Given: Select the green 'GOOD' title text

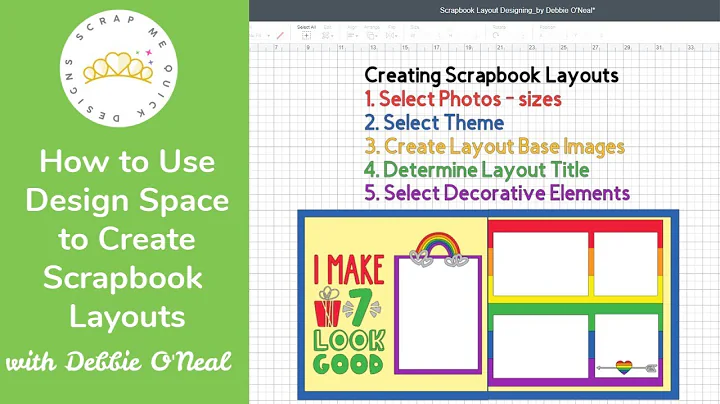Looking at the screenshot, I should pos(348,364).
